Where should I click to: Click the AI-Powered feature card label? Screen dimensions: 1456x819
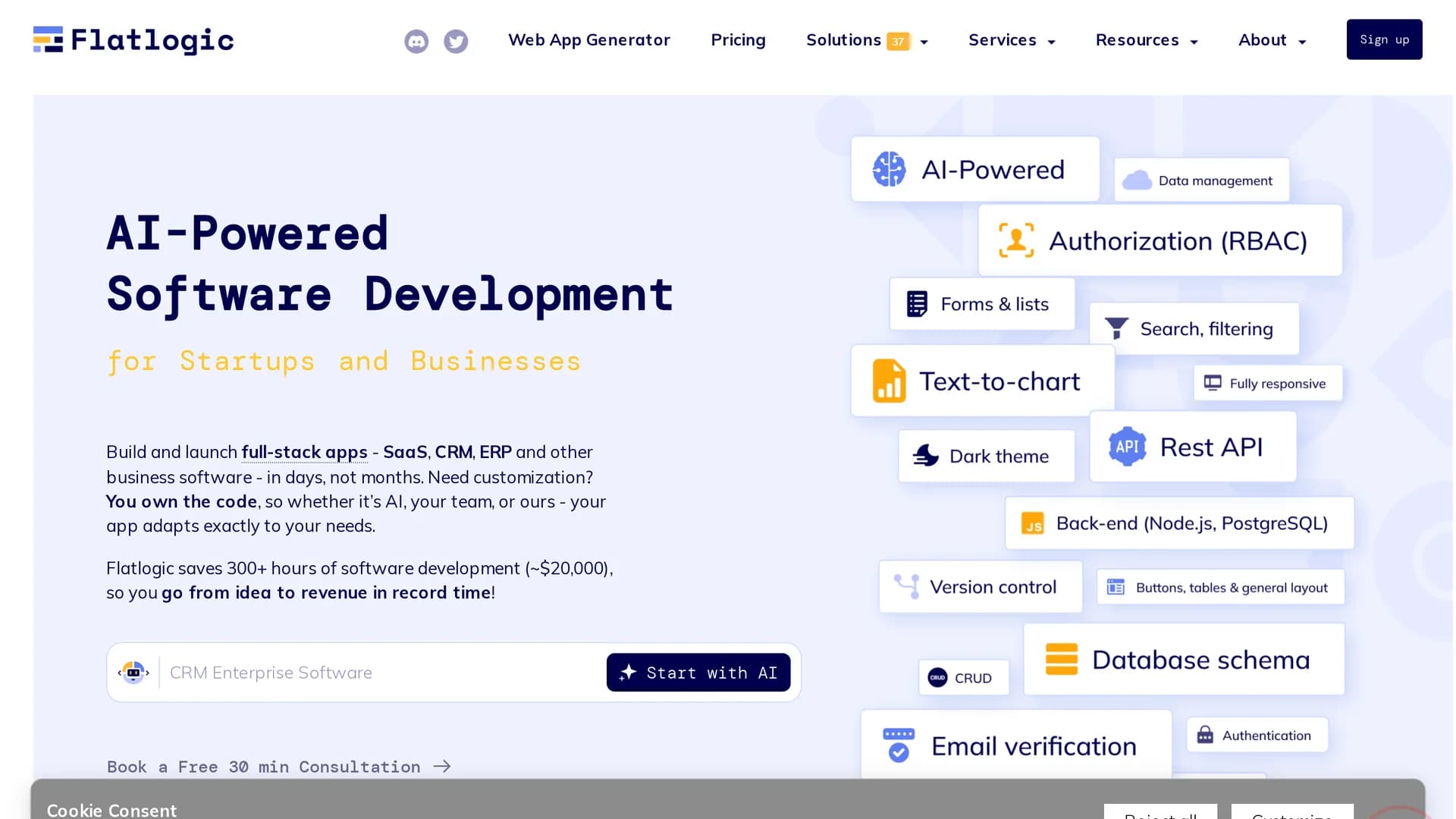(993, 169)
